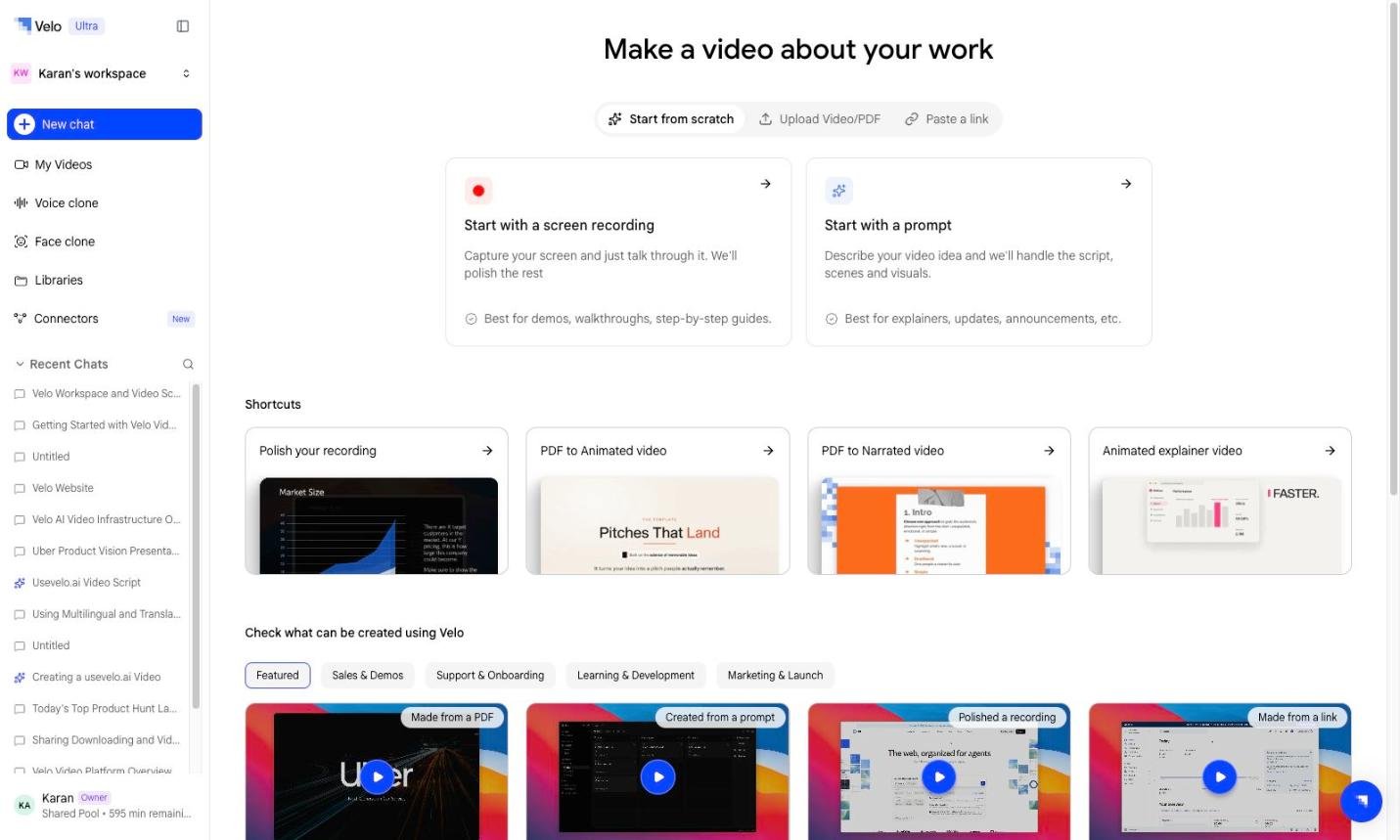Click the Voice clone waveform icon
Screen dimensions: 1400x840
tap(21, 203)
